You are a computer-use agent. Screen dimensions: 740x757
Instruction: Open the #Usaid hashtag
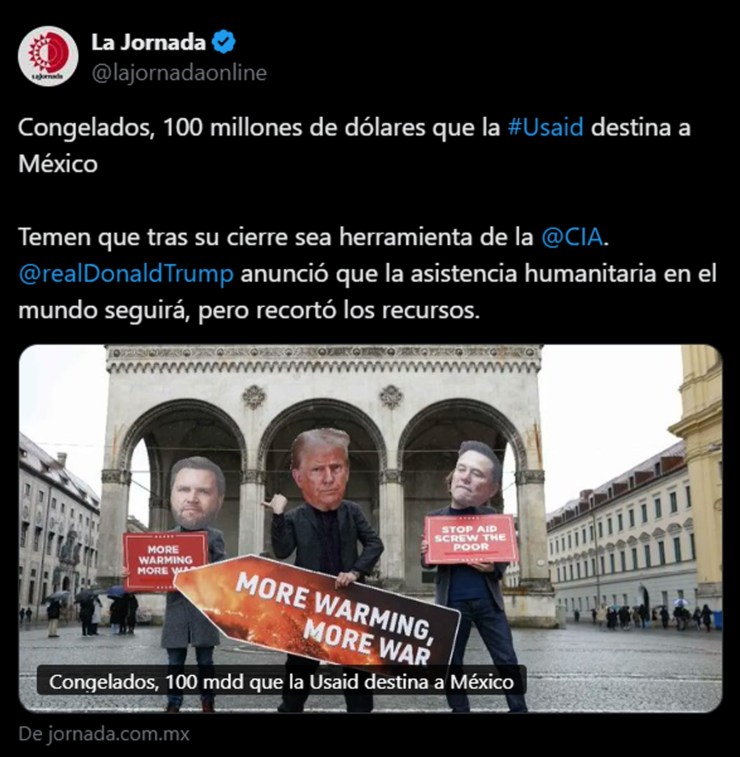coord(545,127)
